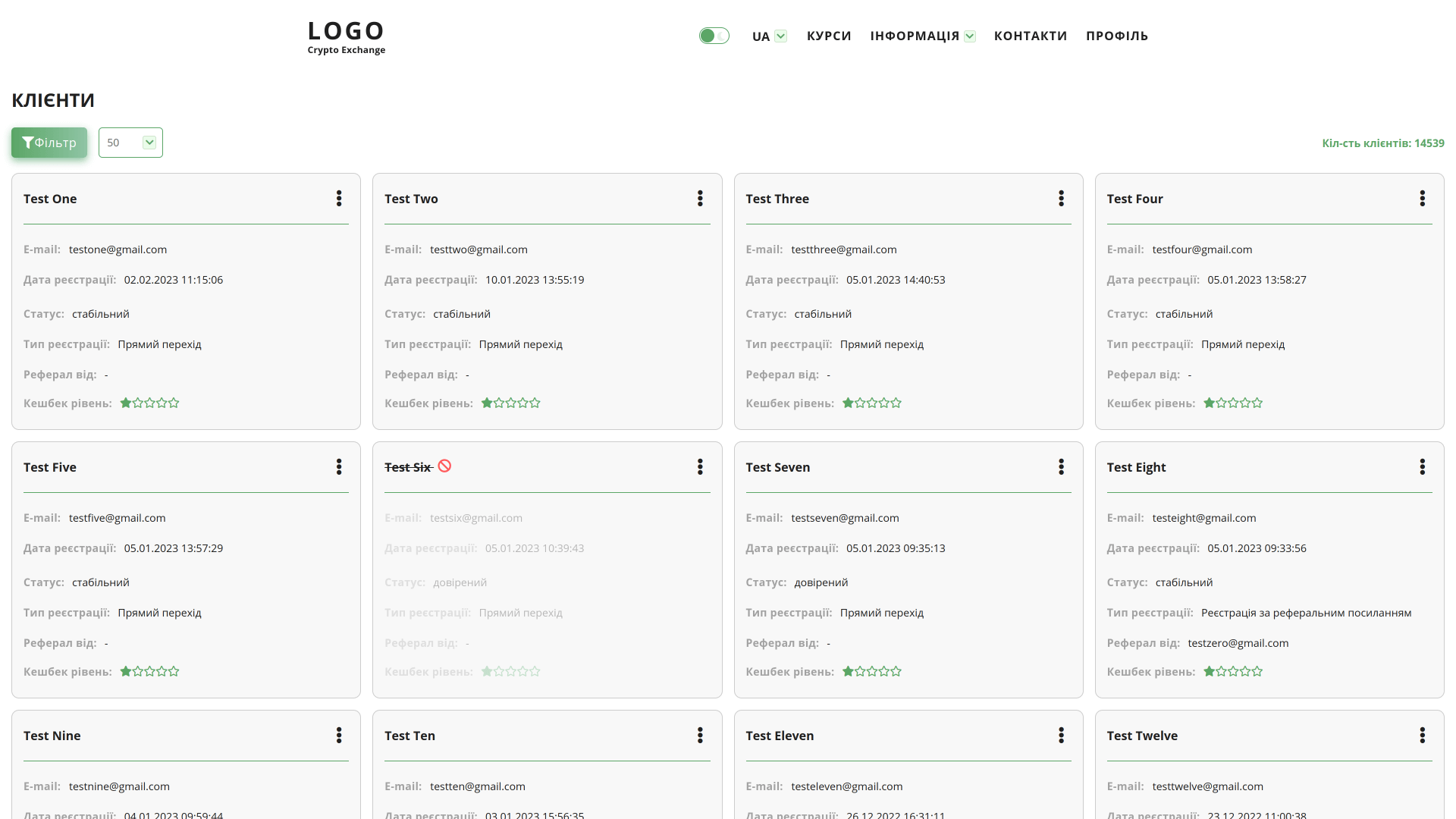Image resolution: width=1456 pixels, height=819 pixels.
Task: Click email testsix@gmail.com
Action: (x=475, y=518)
